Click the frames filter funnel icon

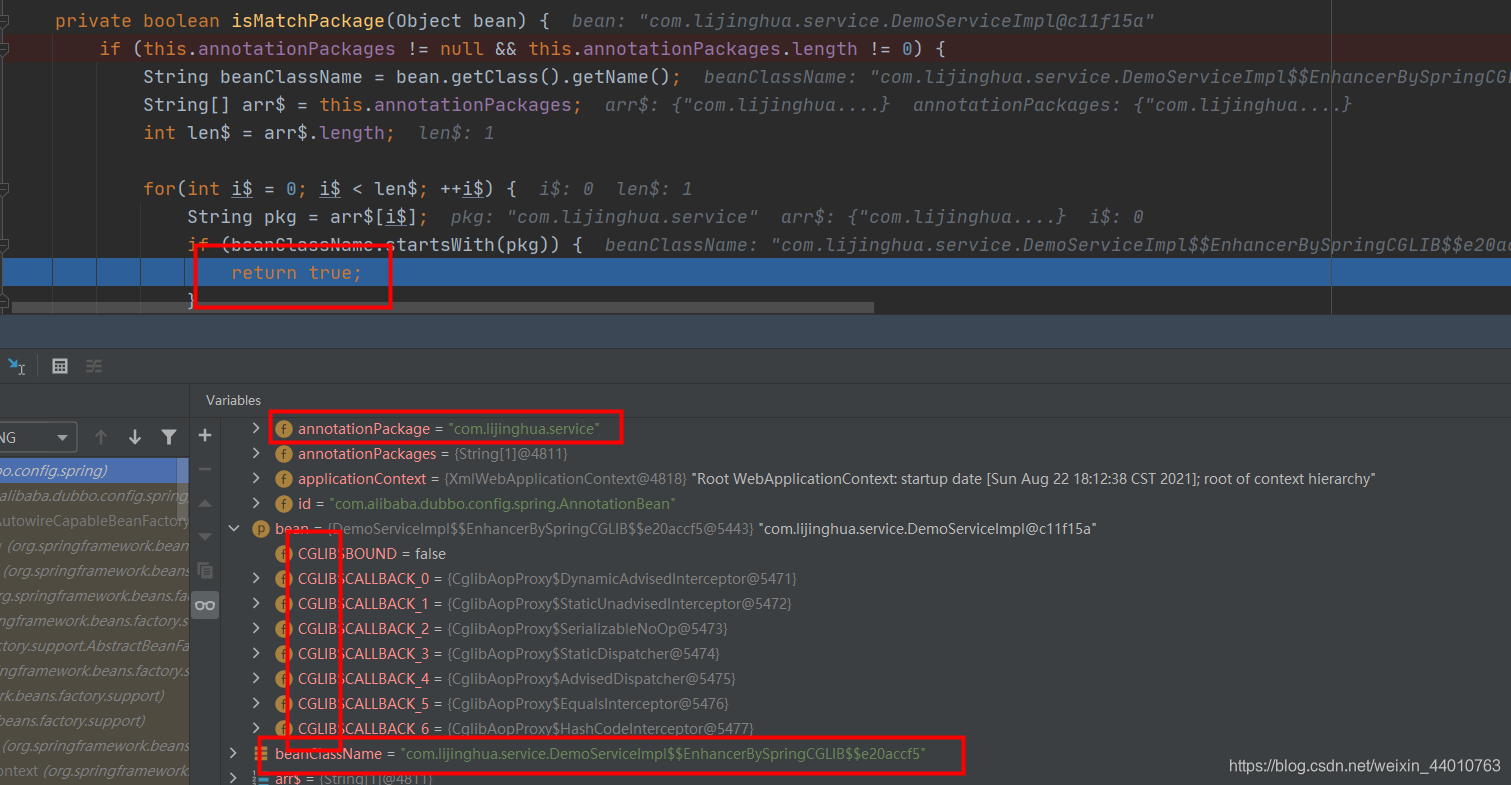169,437
